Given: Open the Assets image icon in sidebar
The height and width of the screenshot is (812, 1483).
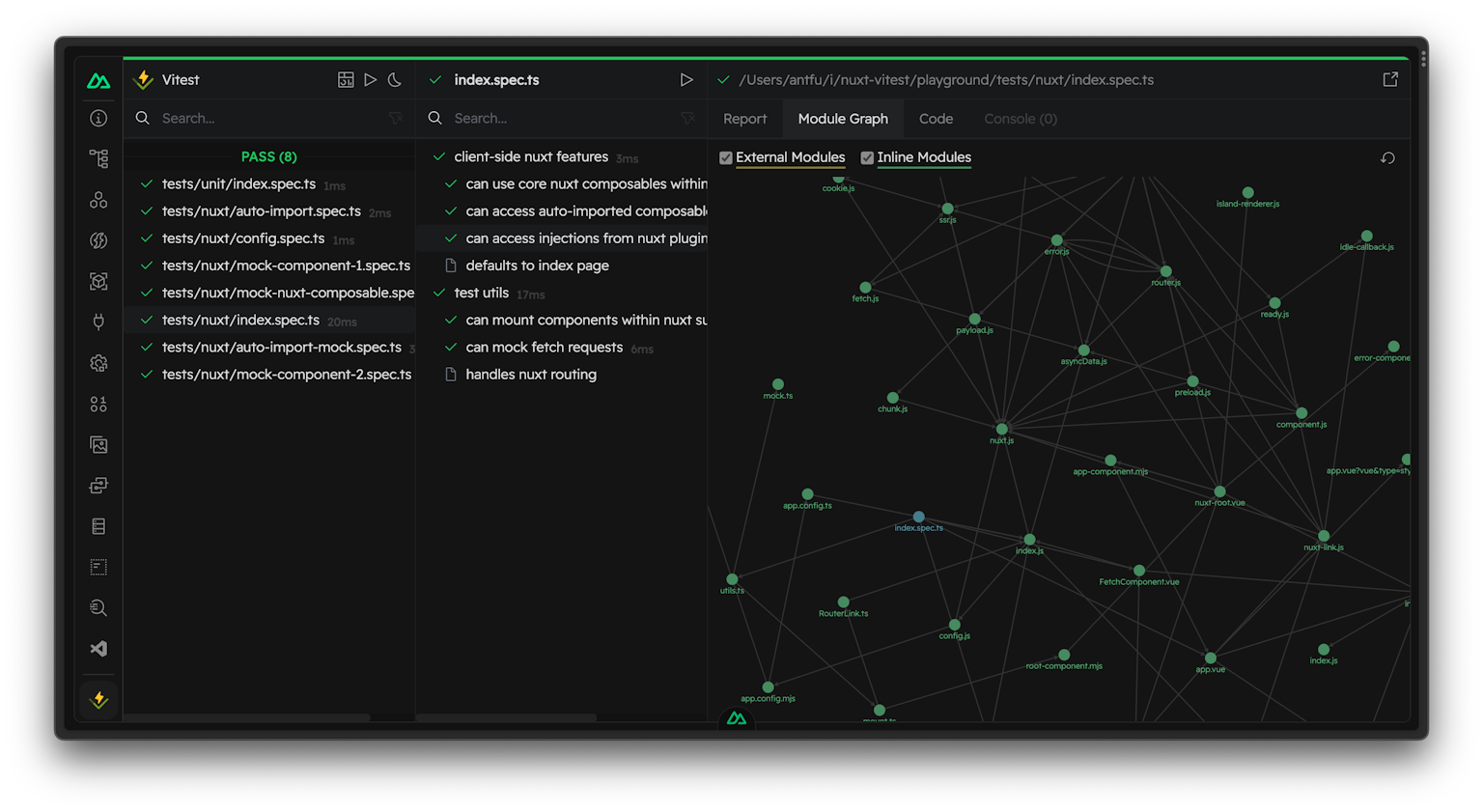Looking at the screenshot, I should [x=98, y=444].
